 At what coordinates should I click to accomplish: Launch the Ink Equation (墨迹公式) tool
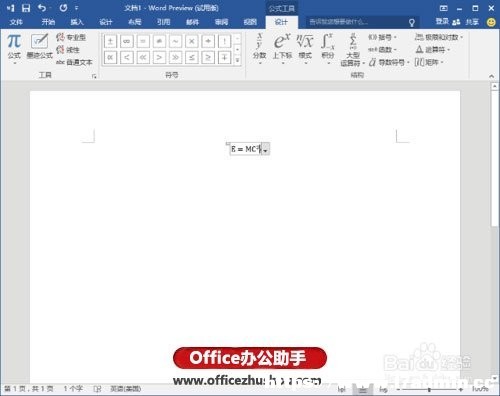point(40,47)
